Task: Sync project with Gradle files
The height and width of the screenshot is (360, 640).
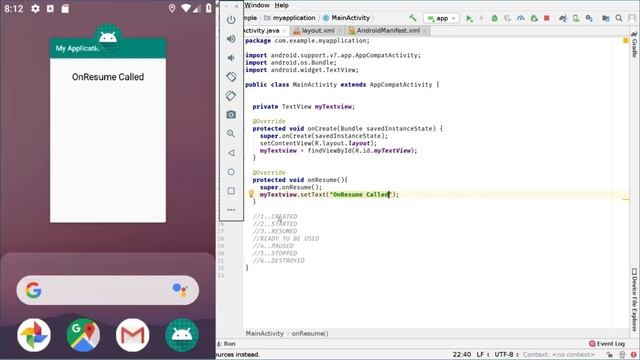Action: coord(563,18)
